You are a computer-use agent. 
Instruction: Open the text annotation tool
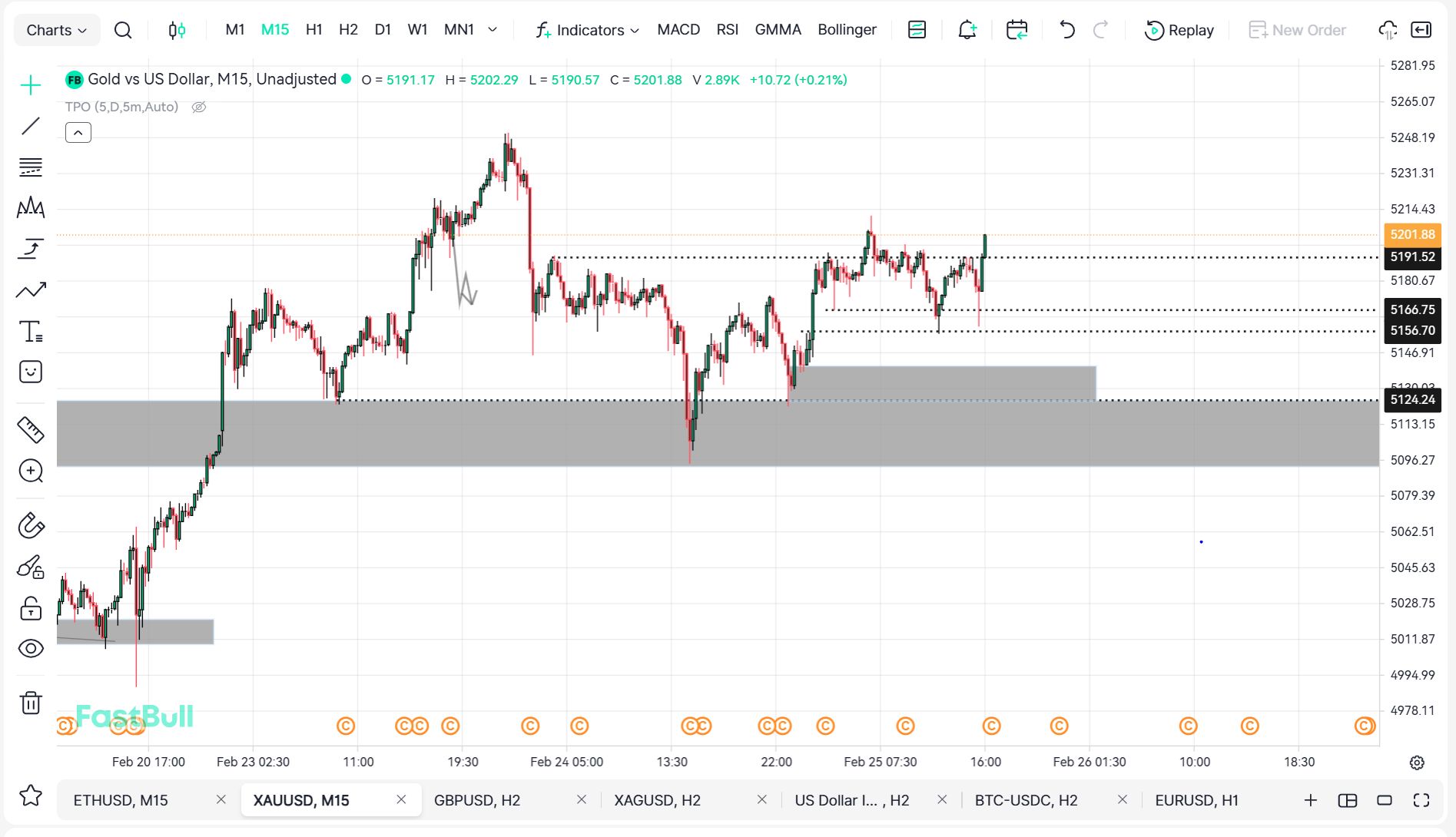31,332
